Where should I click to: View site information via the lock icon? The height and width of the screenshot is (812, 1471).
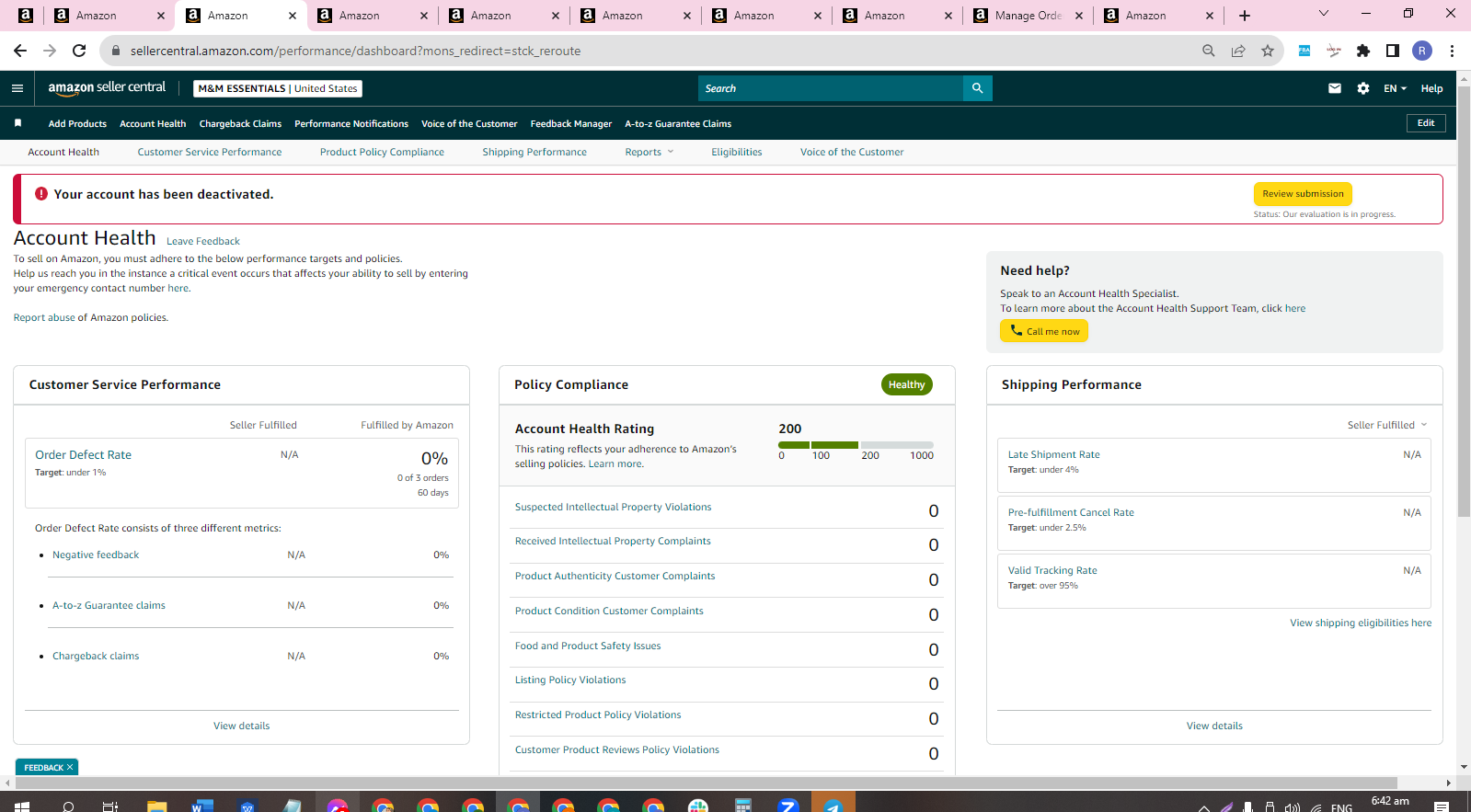click(116, 51)
